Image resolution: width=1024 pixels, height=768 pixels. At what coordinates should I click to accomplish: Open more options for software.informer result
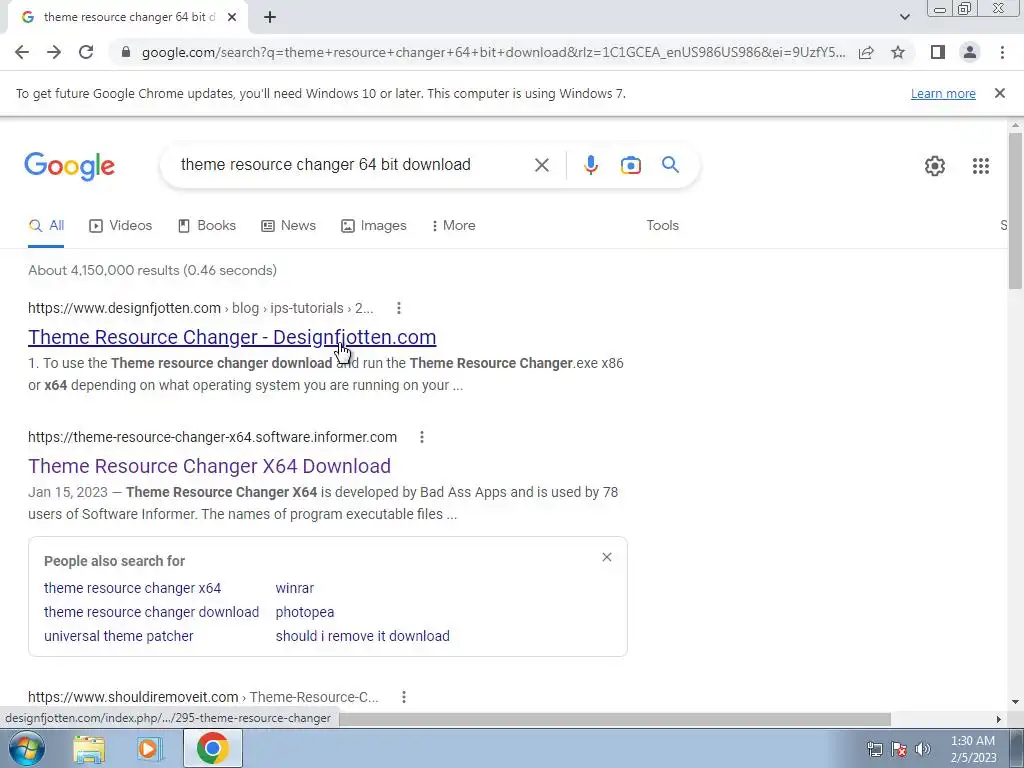(422, 437)
